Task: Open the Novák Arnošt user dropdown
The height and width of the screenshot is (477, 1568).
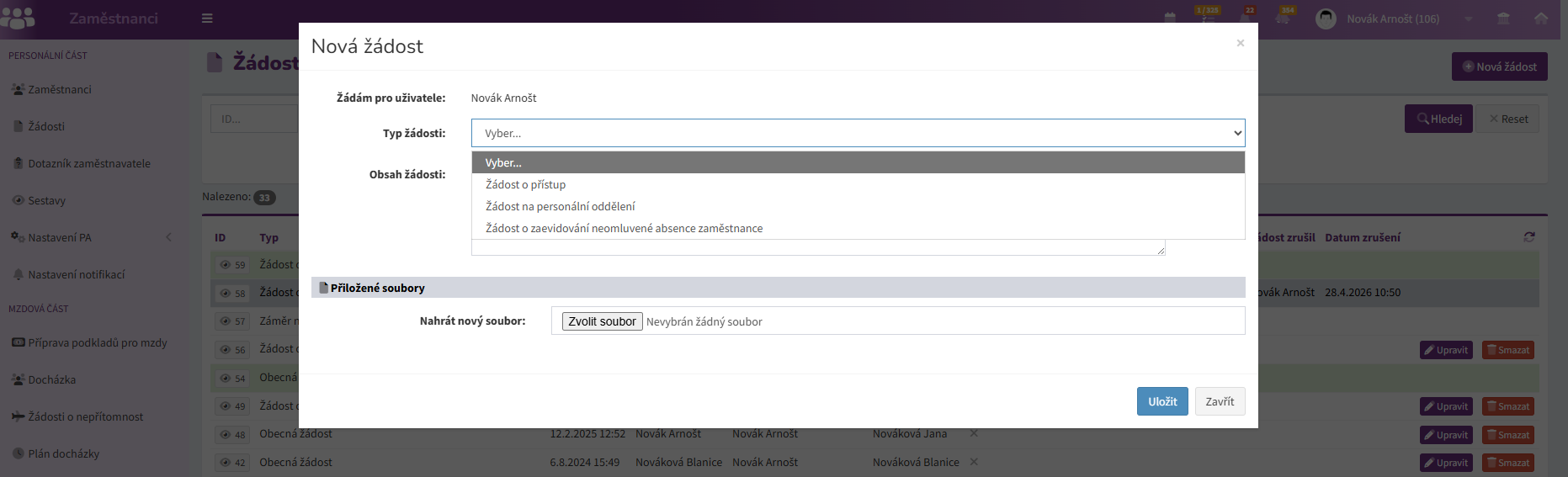Action: coord(1393,19)
